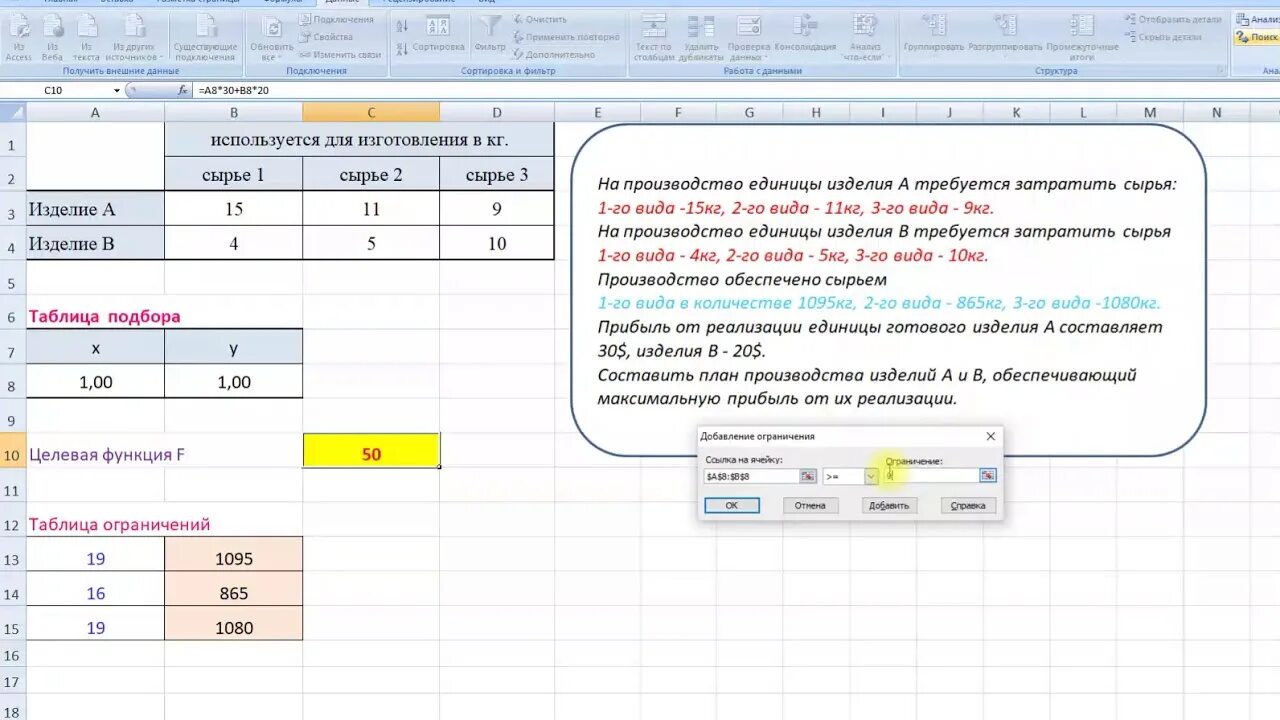Click the Подключения ribbon item
Viewport: 1280px width, 720px height.
[336, 19]
